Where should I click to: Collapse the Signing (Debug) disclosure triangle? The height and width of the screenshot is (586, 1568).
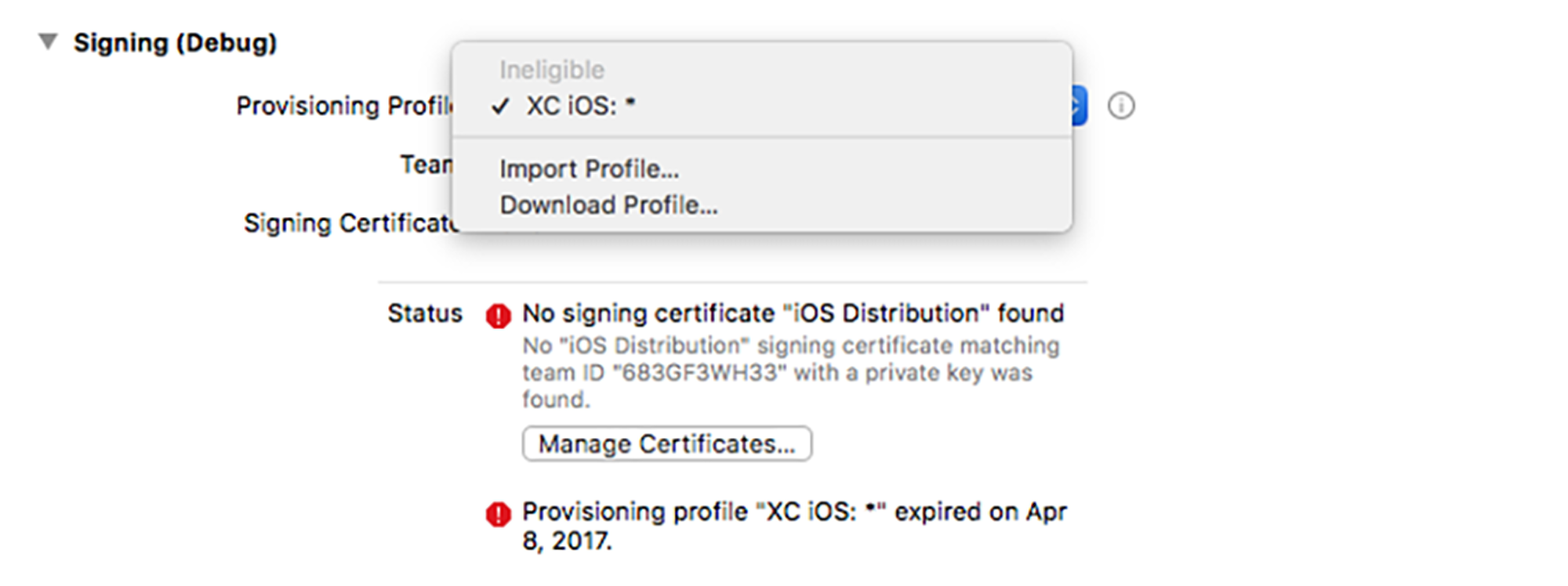49,42
